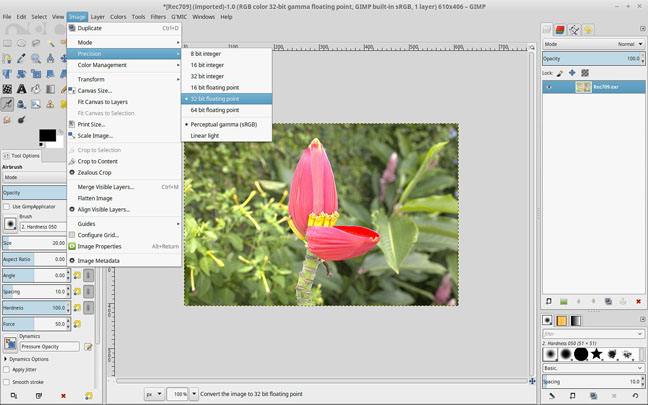Select the Rotate tool in toolbox

click(21, 74)
